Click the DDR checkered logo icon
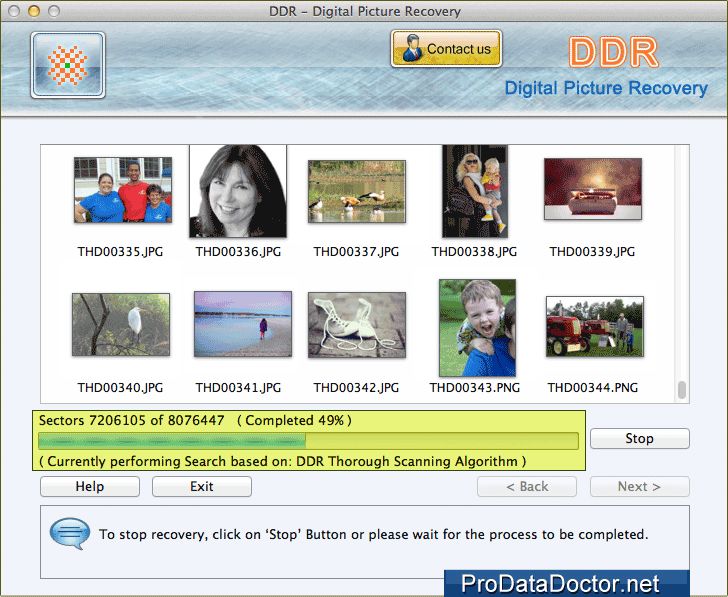The width and height of the screenshot is (728, 597). (68, 65)
